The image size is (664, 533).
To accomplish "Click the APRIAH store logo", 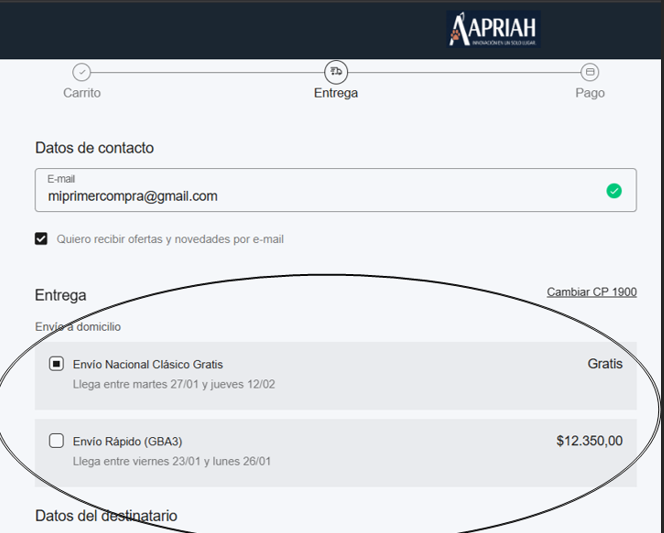I will (x=494, y=29).
